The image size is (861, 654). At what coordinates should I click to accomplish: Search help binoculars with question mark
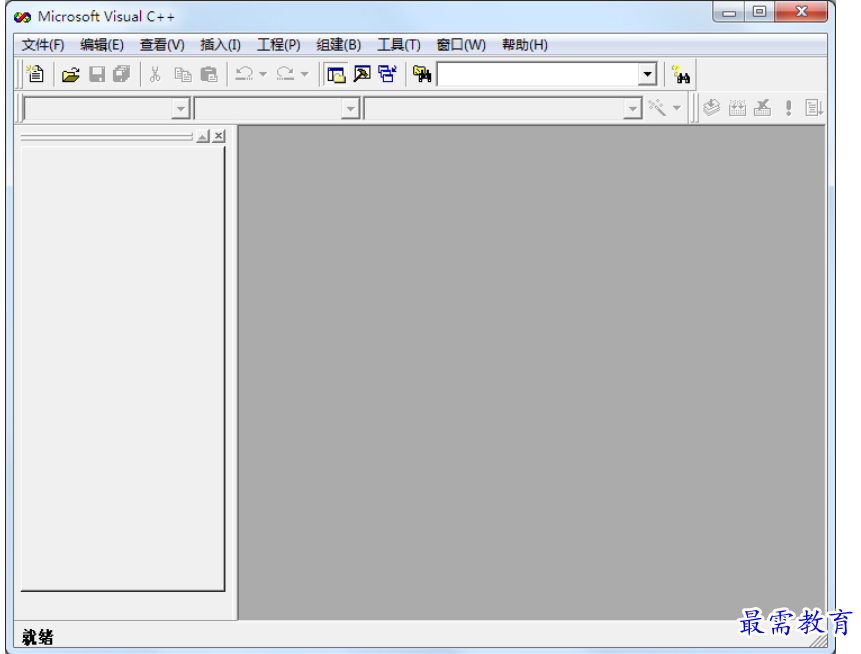pyautogui.click(x=681, y=75)
